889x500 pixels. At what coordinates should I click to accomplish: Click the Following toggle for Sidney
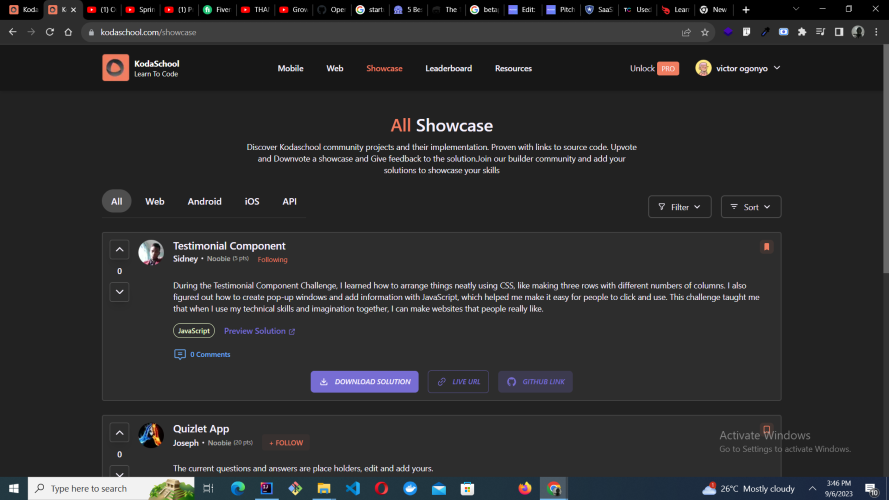tap(273, 260)
